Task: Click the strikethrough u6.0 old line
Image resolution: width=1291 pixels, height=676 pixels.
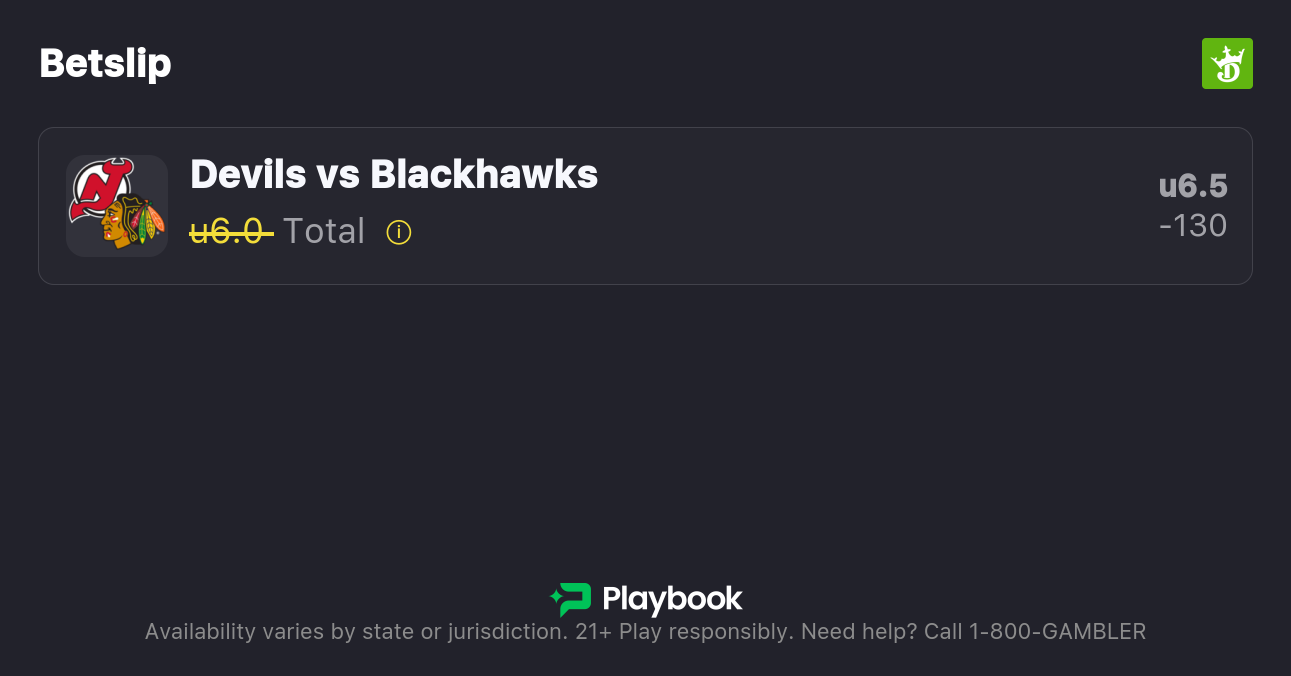Action: [232, 231]
